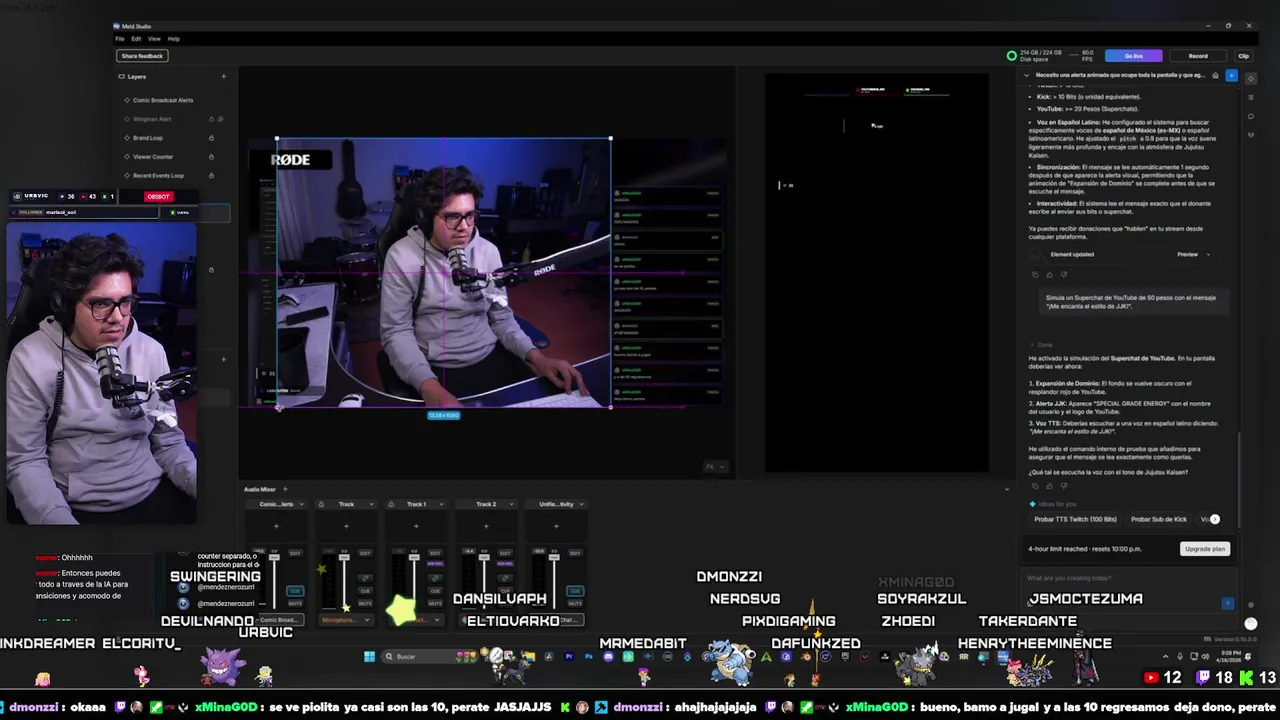This screenshot has height=720, width=1280.
Task: Select Probar TTS Twitch (100 Bits) suggestion
Action: (1075, 519)
